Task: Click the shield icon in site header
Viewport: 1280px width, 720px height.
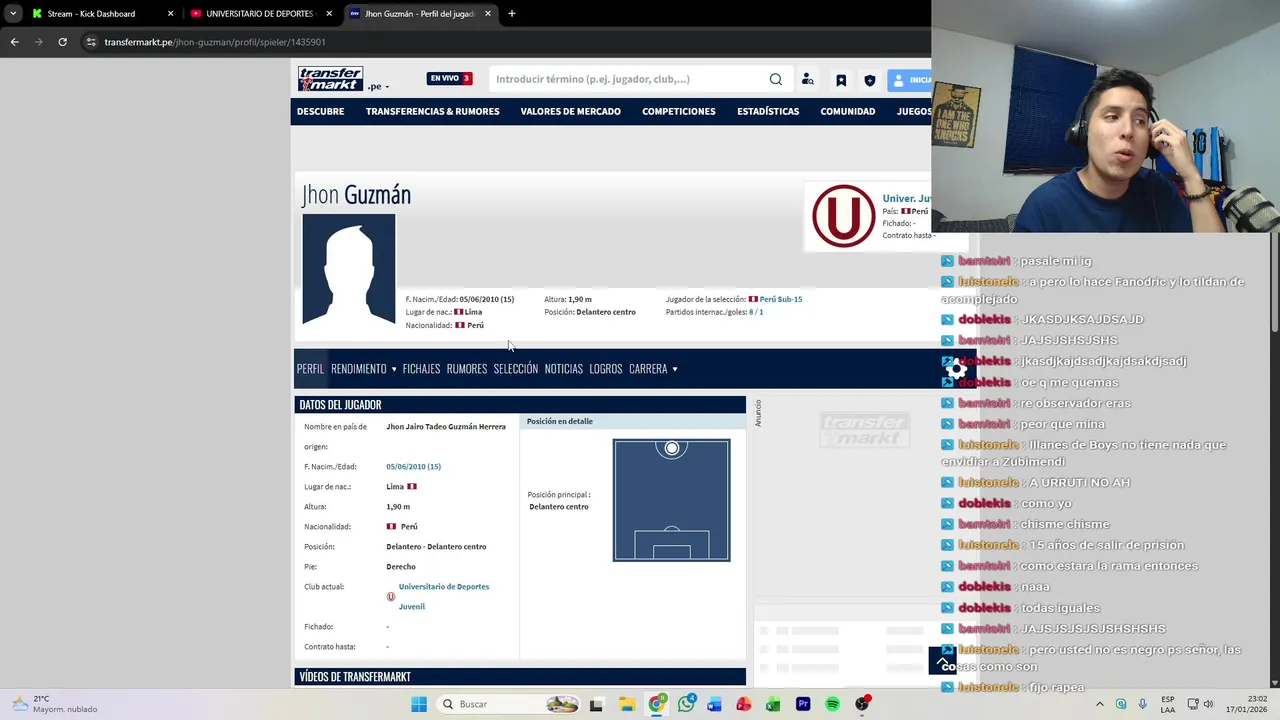Action: (870, 80)
